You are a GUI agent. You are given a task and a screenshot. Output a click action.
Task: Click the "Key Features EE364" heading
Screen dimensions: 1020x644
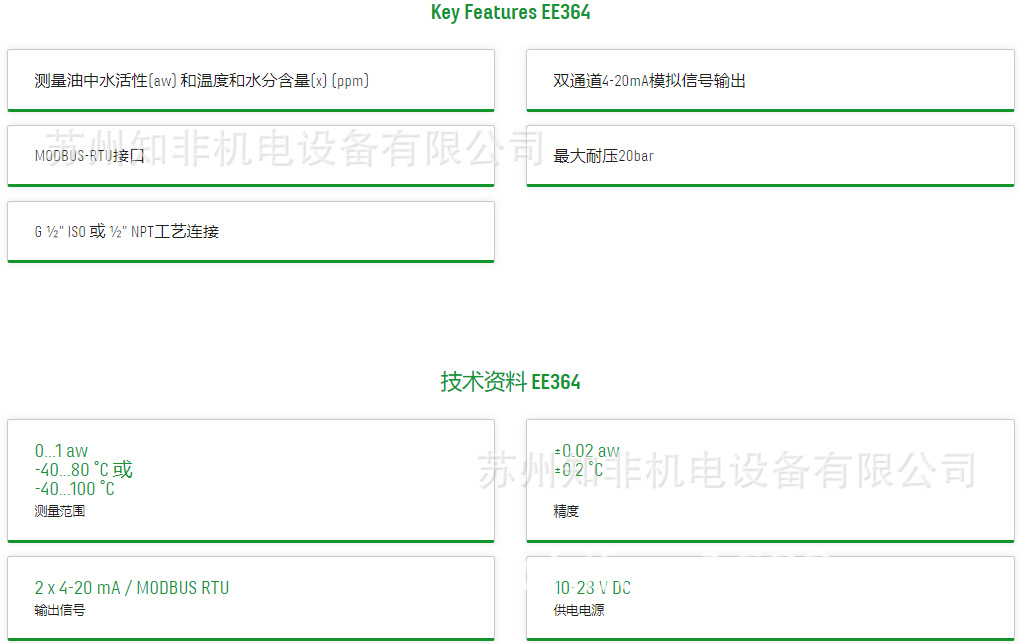510,13
